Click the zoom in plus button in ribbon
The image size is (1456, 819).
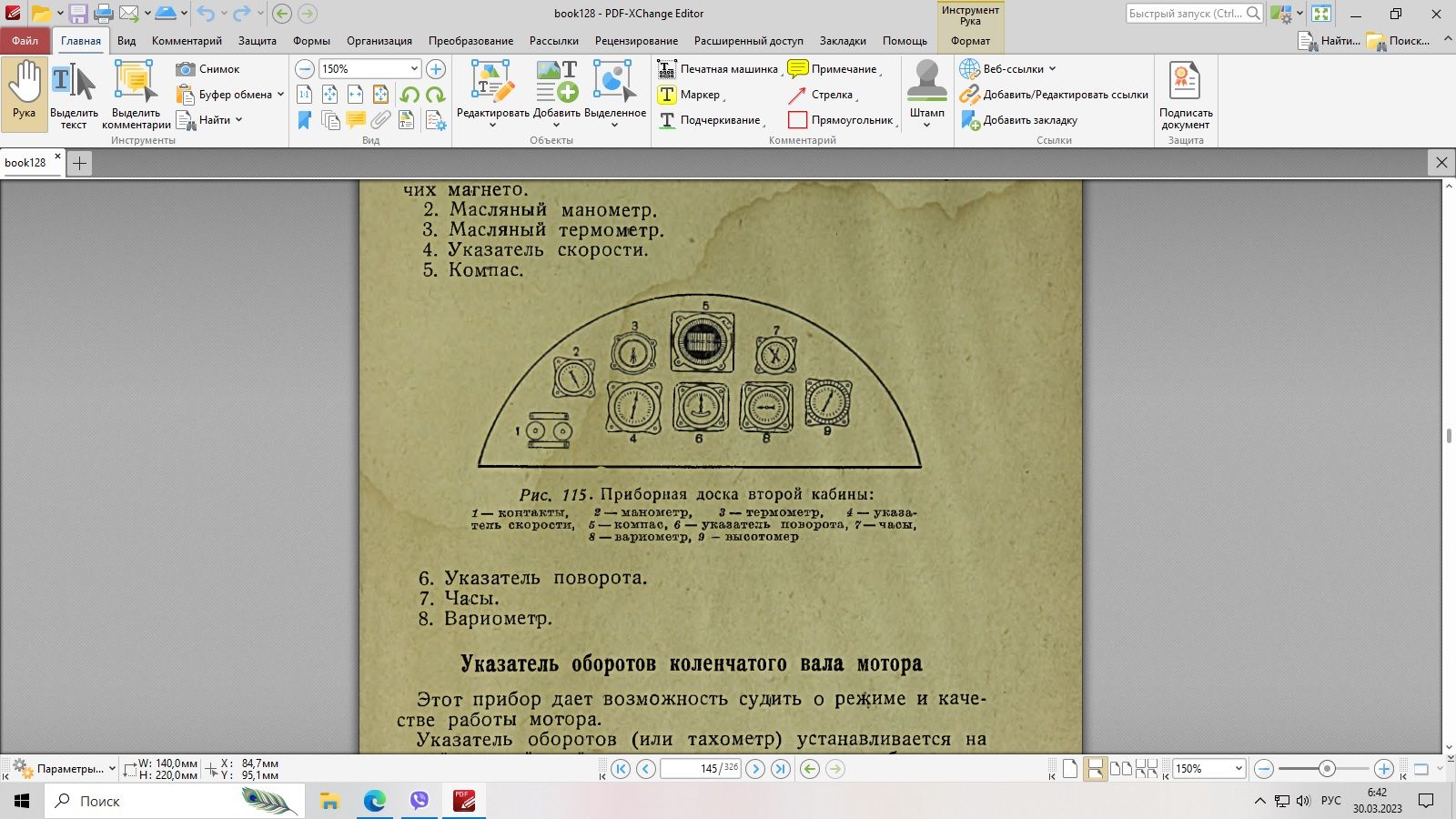(436, 69)
